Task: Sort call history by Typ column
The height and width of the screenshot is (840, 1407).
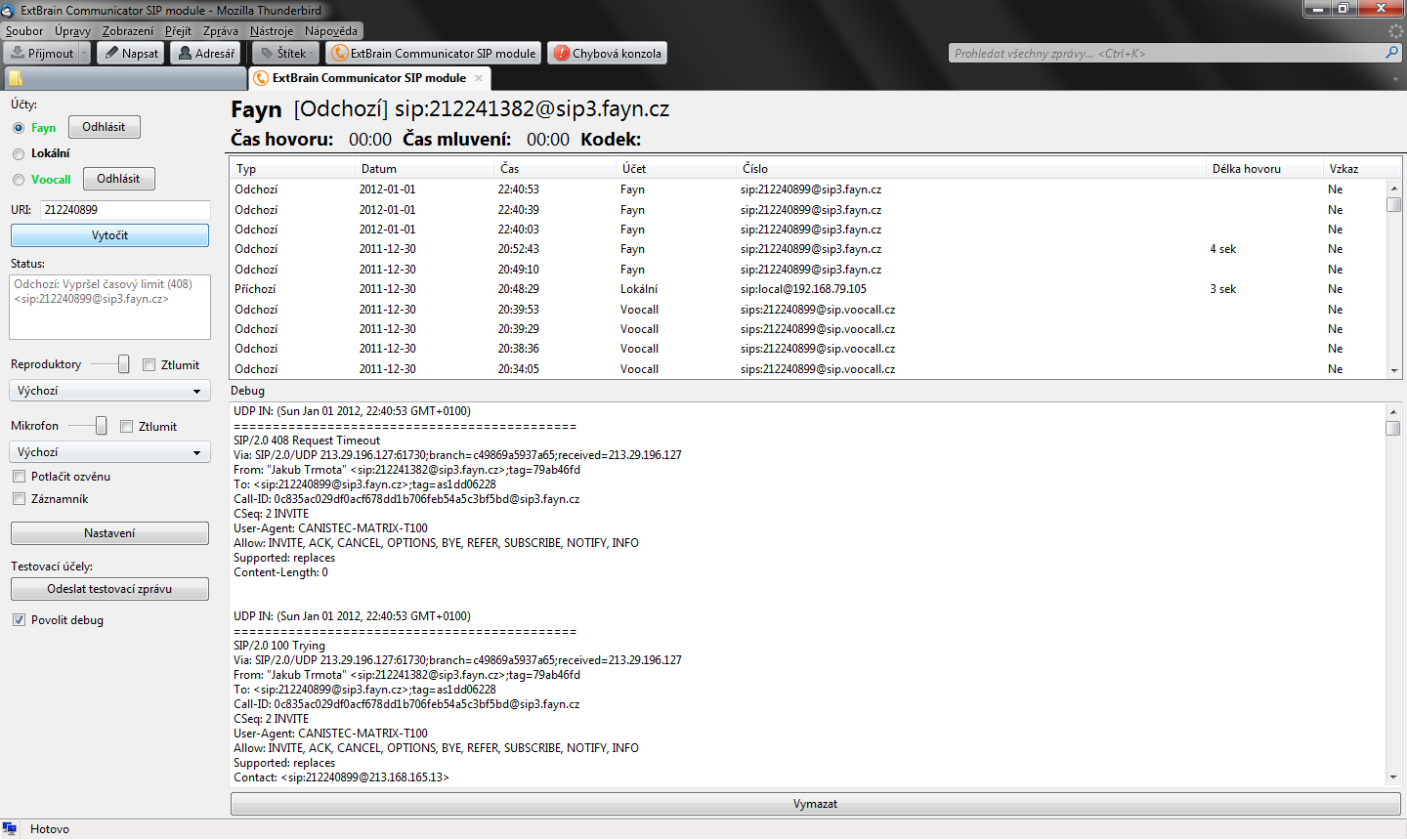Action: tap(292, 169)
